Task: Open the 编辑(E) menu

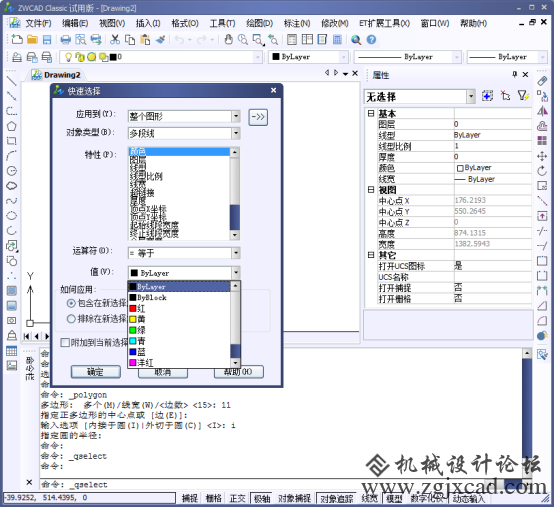Action: click(x=75, y=23)
